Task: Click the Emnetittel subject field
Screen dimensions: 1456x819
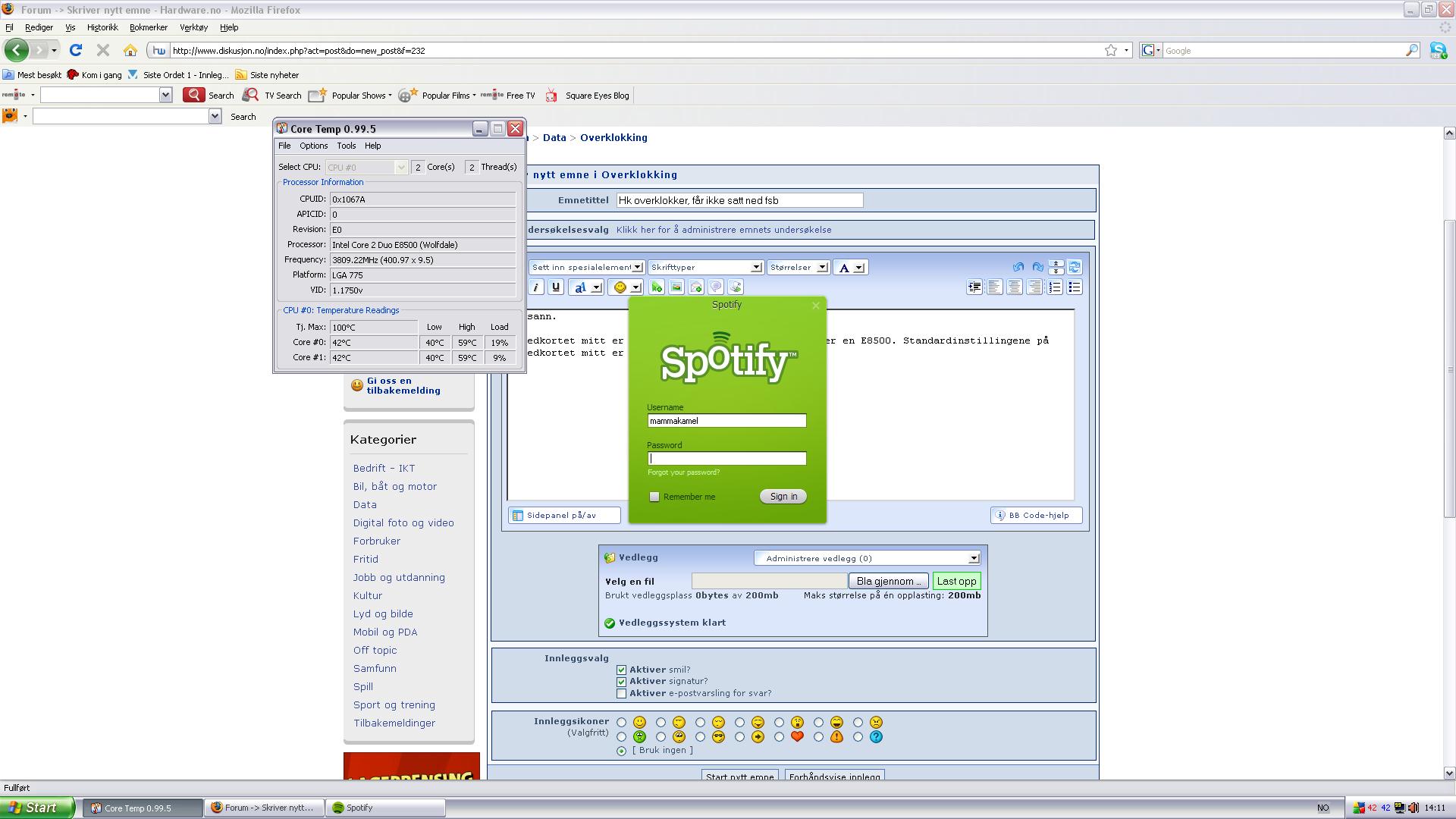Action: (x=739, y=201)
